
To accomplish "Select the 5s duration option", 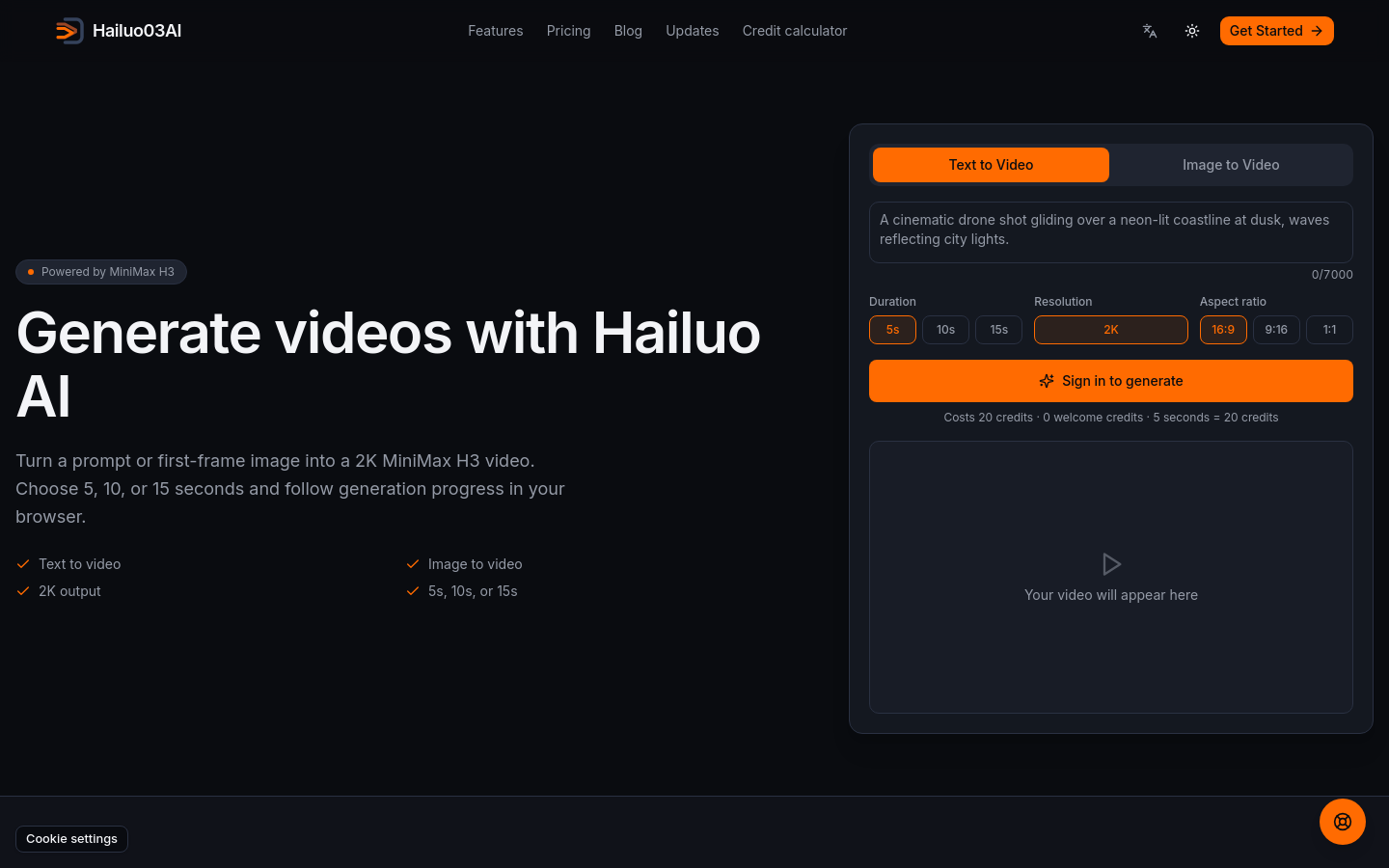I will coord(892,330).
